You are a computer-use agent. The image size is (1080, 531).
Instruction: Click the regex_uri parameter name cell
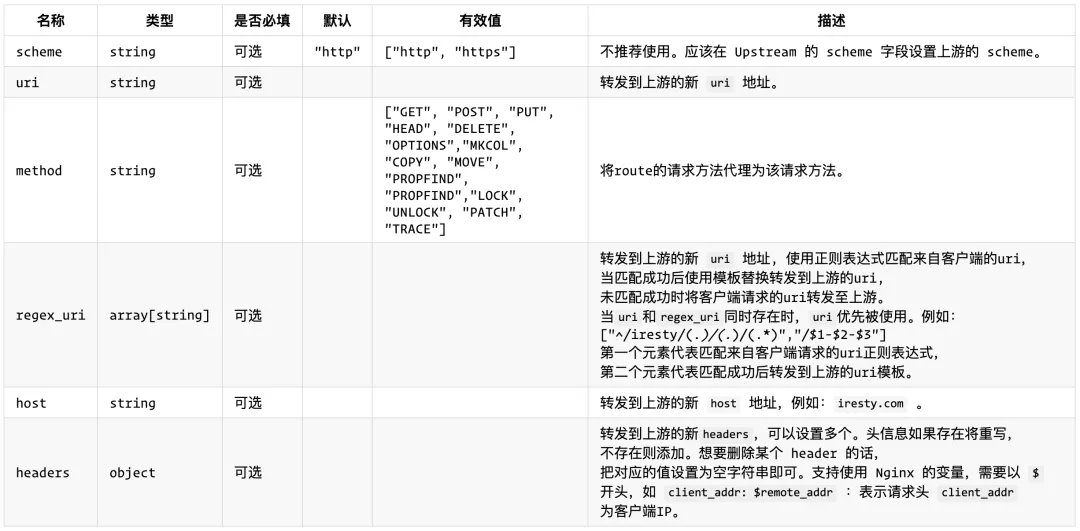click(x=50, y=315)
